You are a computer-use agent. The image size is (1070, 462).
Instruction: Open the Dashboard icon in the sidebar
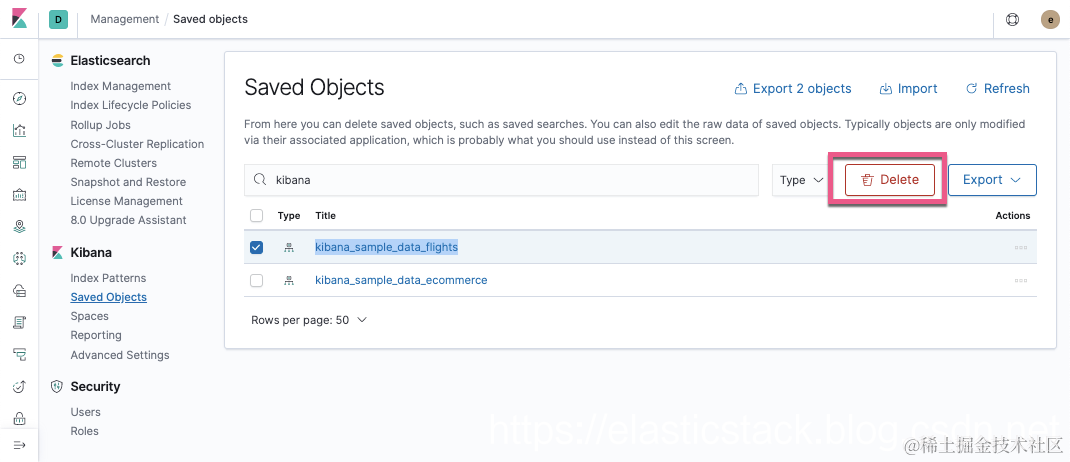click(x=19, y=162)
